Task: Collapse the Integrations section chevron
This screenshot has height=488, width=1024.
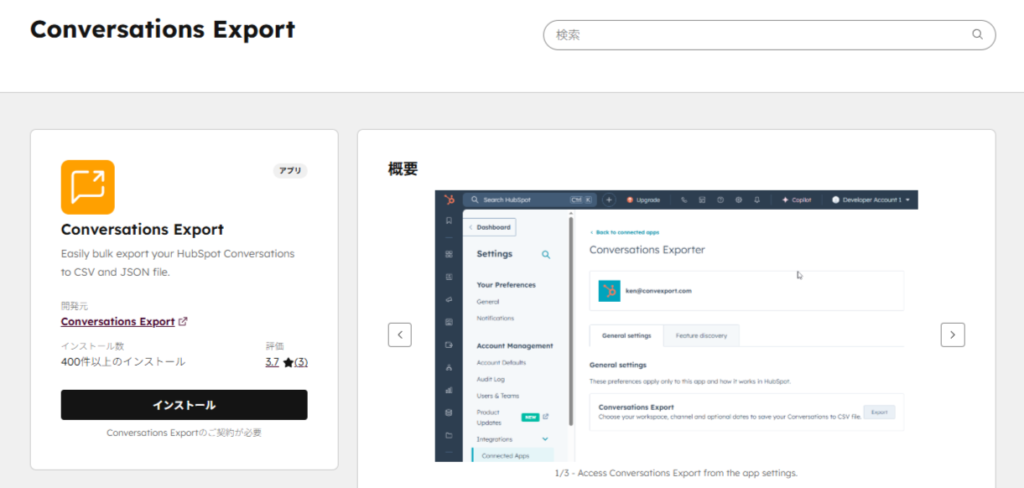Action: pyautogui.click(x=545, y=439)
